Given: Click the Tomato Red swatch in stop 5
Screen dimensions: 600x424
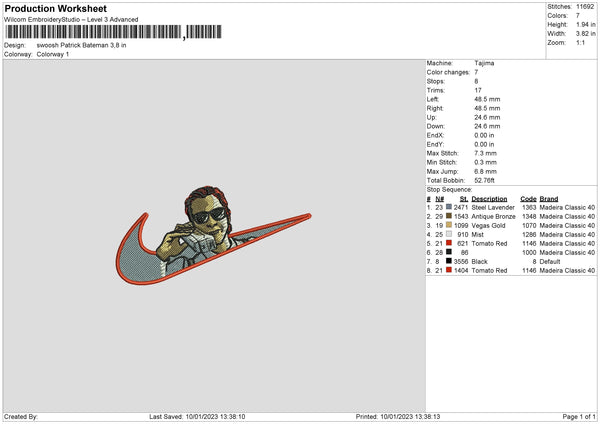Looking at the screenshot, I should [x=448, y=243].
